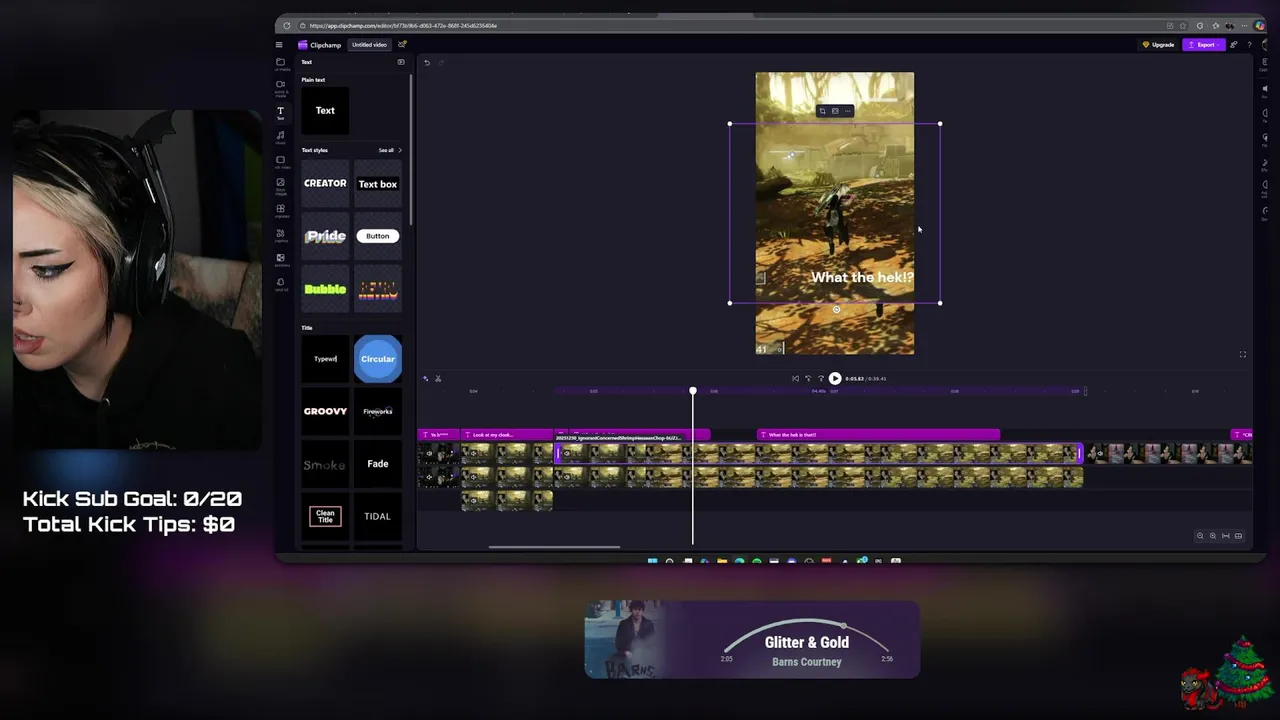Open Your media in the sidebar
1280x720 pixels.
point(281,64)
